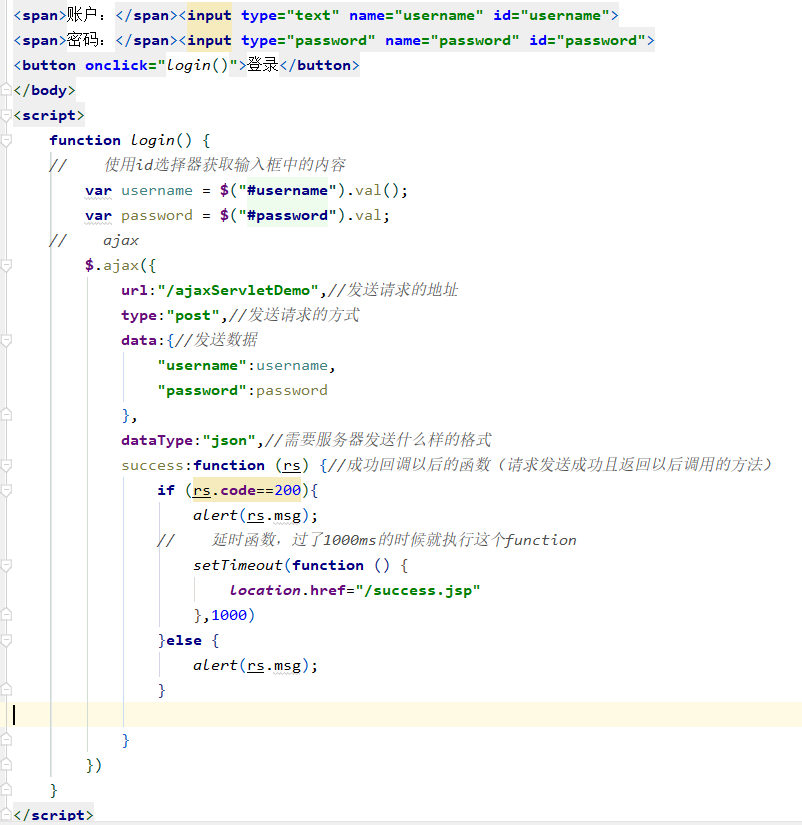Click the id="password" attribute
The width and height of the screenshot is (802, 825).
(587, 41)
